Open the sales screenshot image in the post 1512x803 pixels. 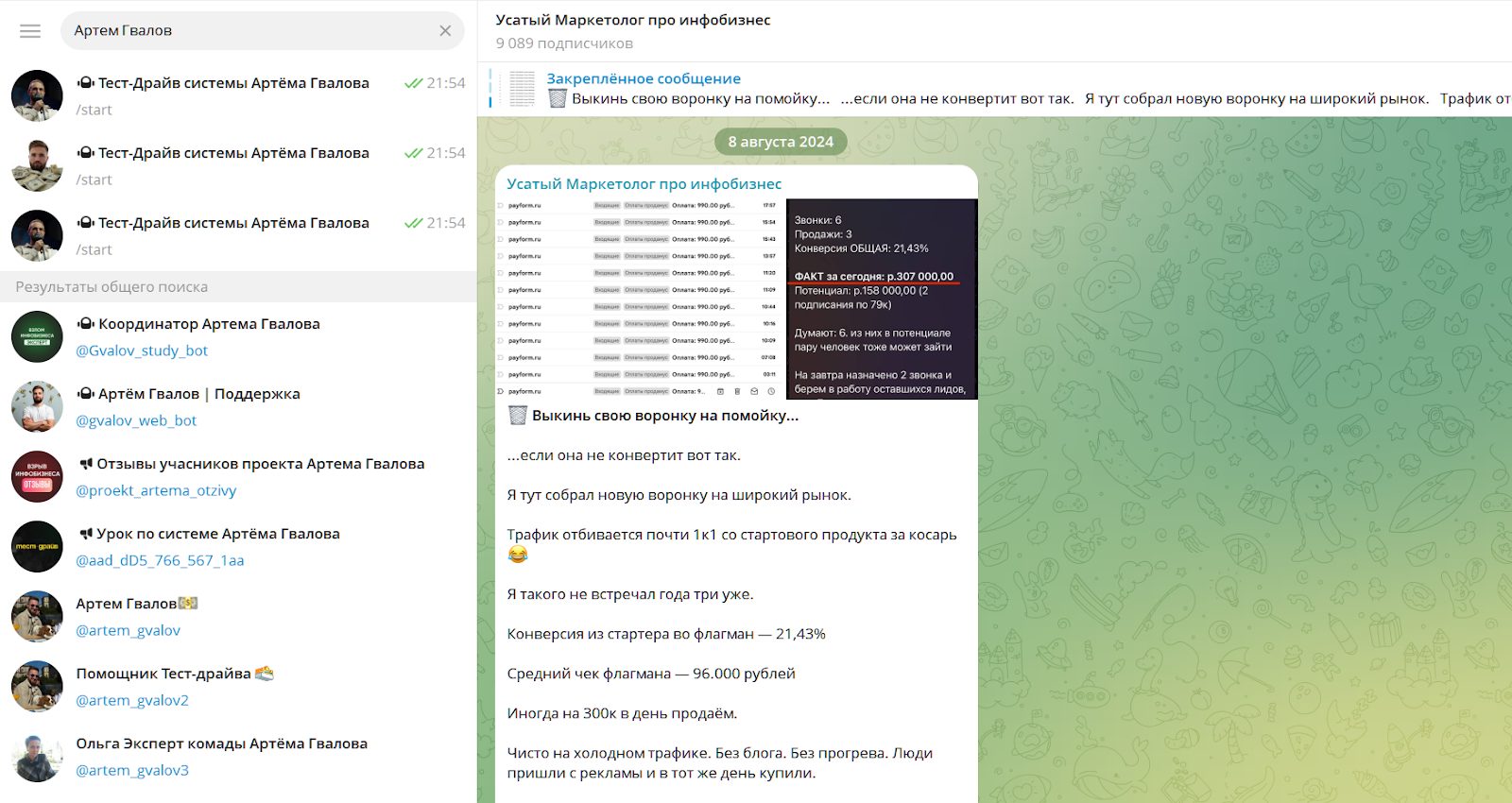(x=737, y=299)
